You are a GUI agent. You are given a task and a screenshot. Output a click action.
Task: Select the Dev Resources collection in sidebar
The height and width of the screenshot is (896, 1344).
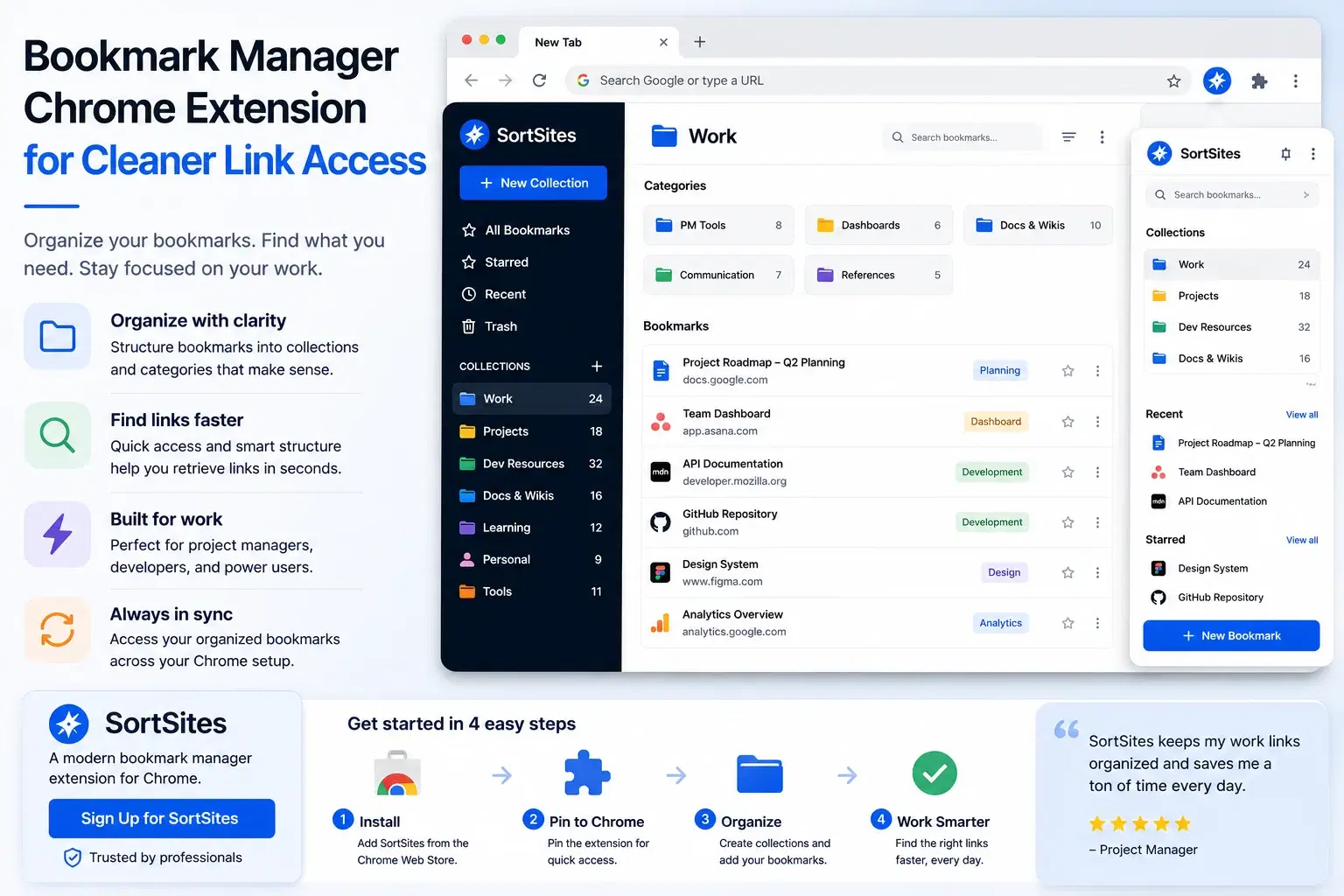[x=531, y=464]
